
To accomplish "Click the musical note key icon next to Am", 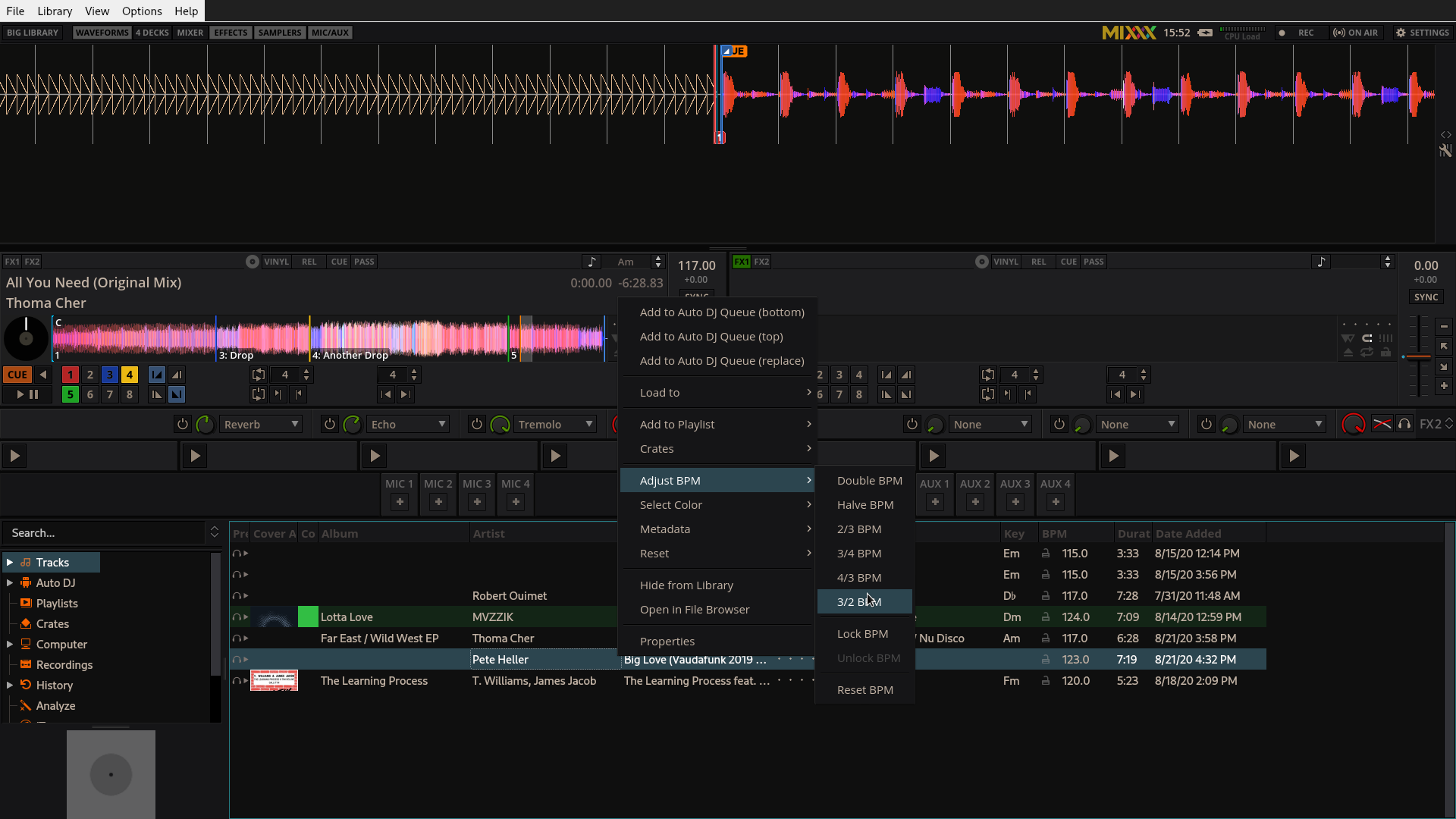I will 591,262.
